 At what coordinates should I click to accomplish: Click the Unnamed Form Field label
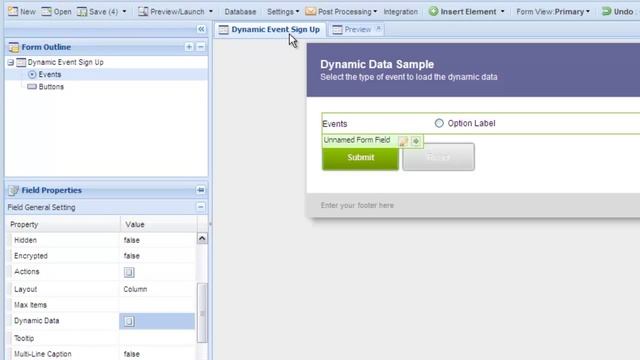pyautogui.click(x=357, y=140)
